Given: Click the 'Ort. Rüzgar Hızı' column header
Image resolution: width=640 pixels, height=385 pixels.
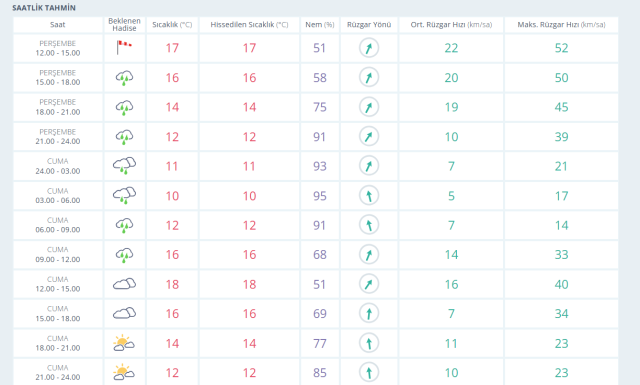Looking at the screenshot, I should (x=451, y=24).
